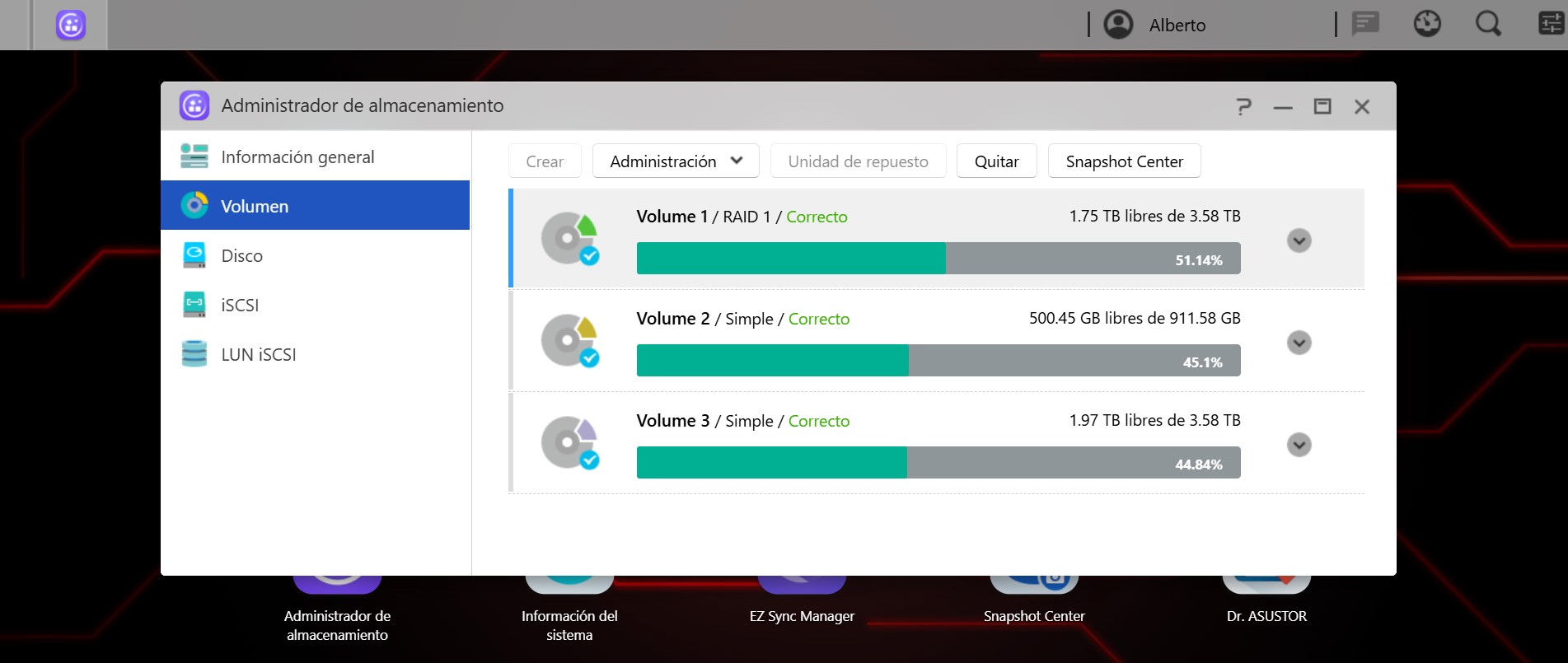1568x663 pixels.
Task: Open the LUN iSCSI section
Action: click(258, 355)
